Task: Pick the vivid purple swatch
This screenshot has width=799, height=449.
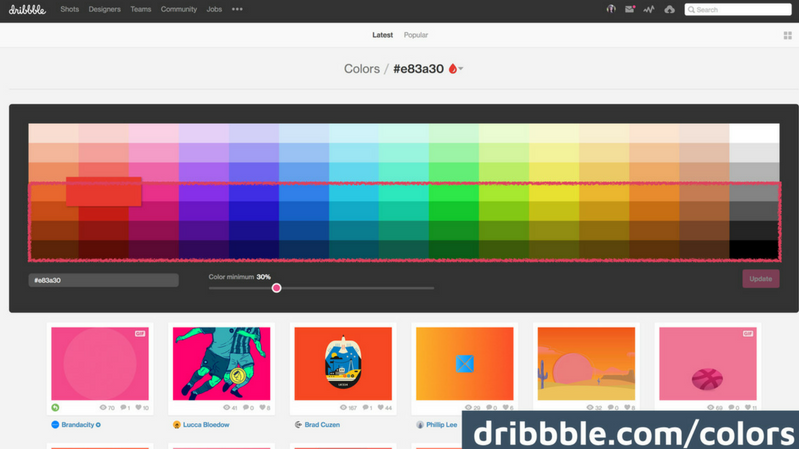Action: (x=204, y=192)
